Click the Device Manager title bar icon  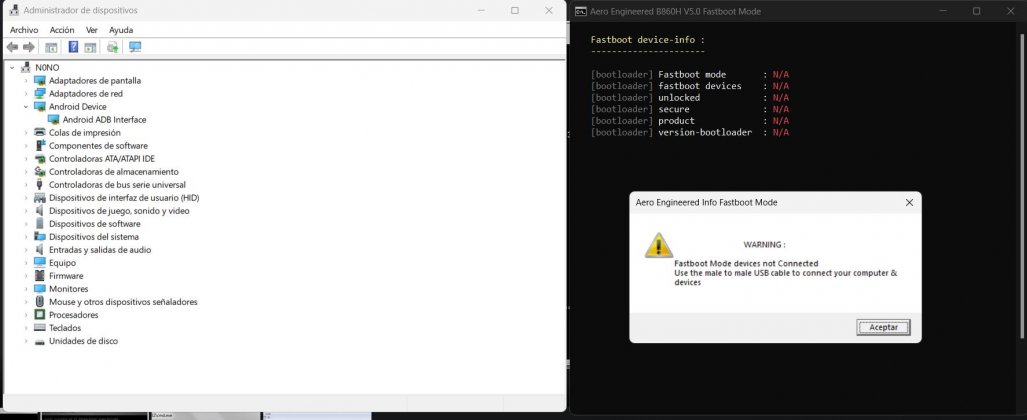click(14, 10)
